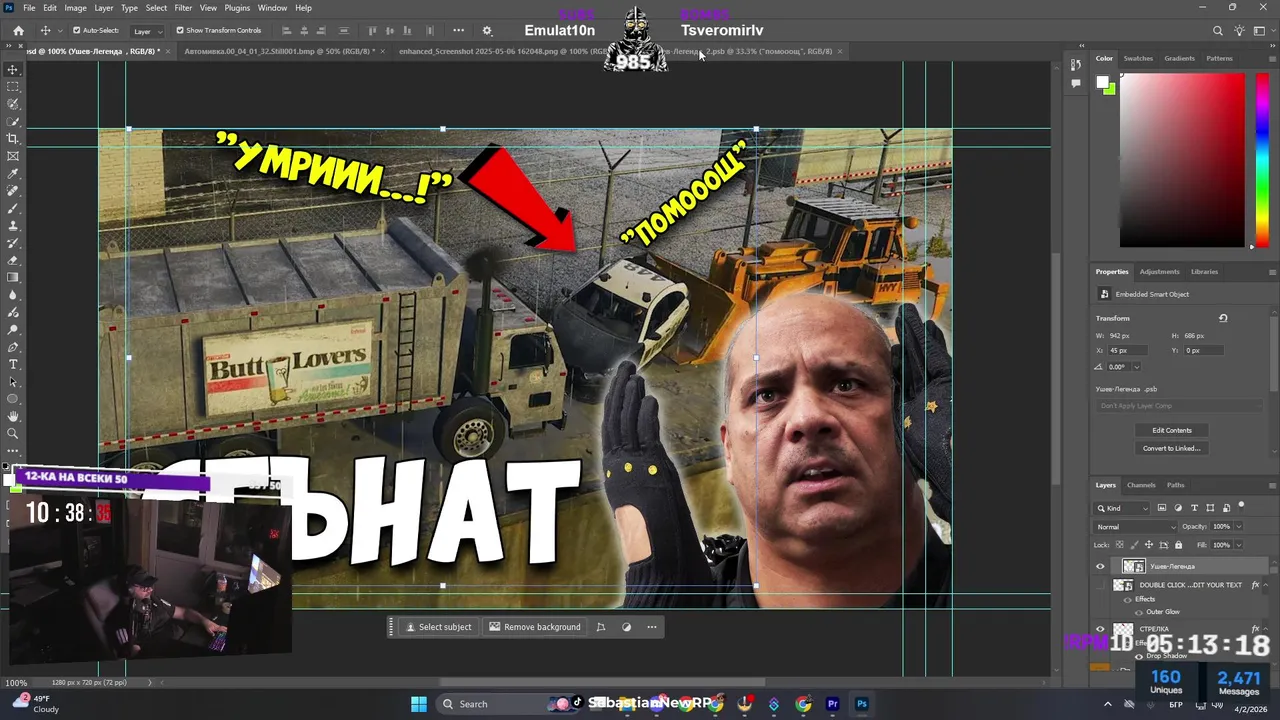Select the Move tool in left toolbar
This screenshot has width=1280, height=720.
[13, 69]
